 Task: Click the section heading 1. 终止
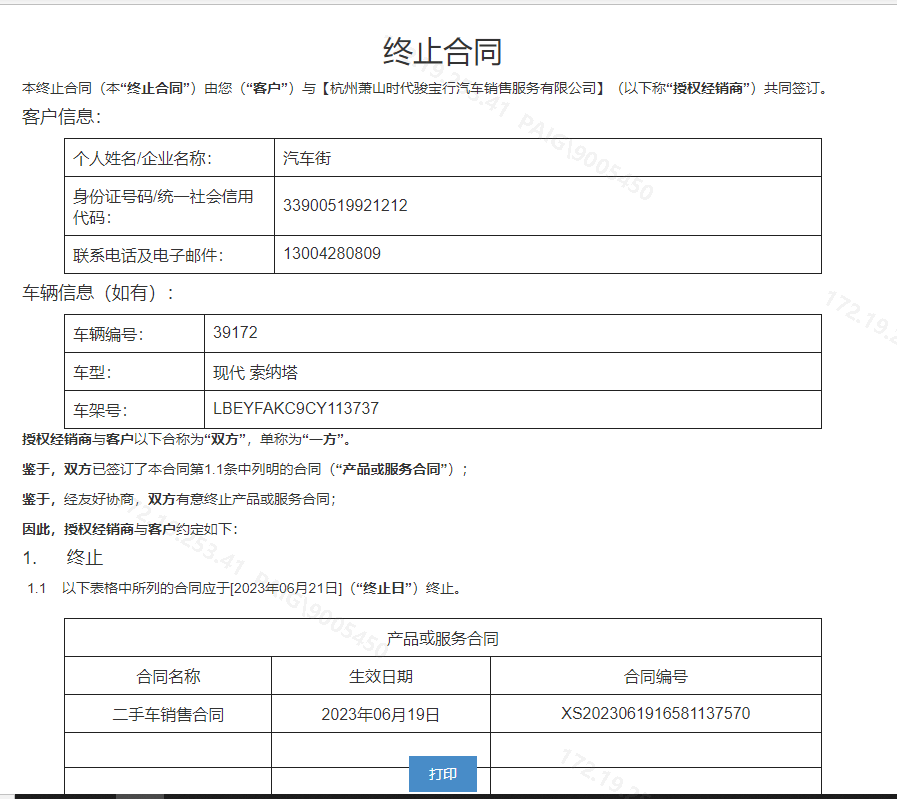tap(63, 557)
